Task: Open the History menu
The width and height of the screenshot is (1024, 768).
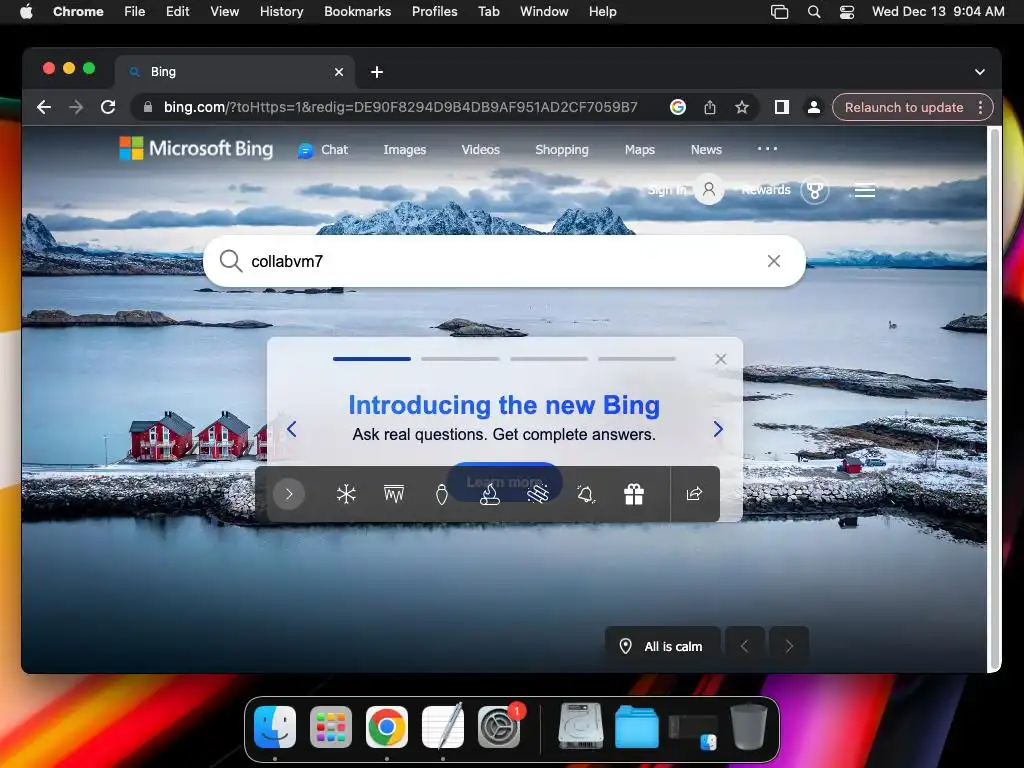Action: point(281,12)
